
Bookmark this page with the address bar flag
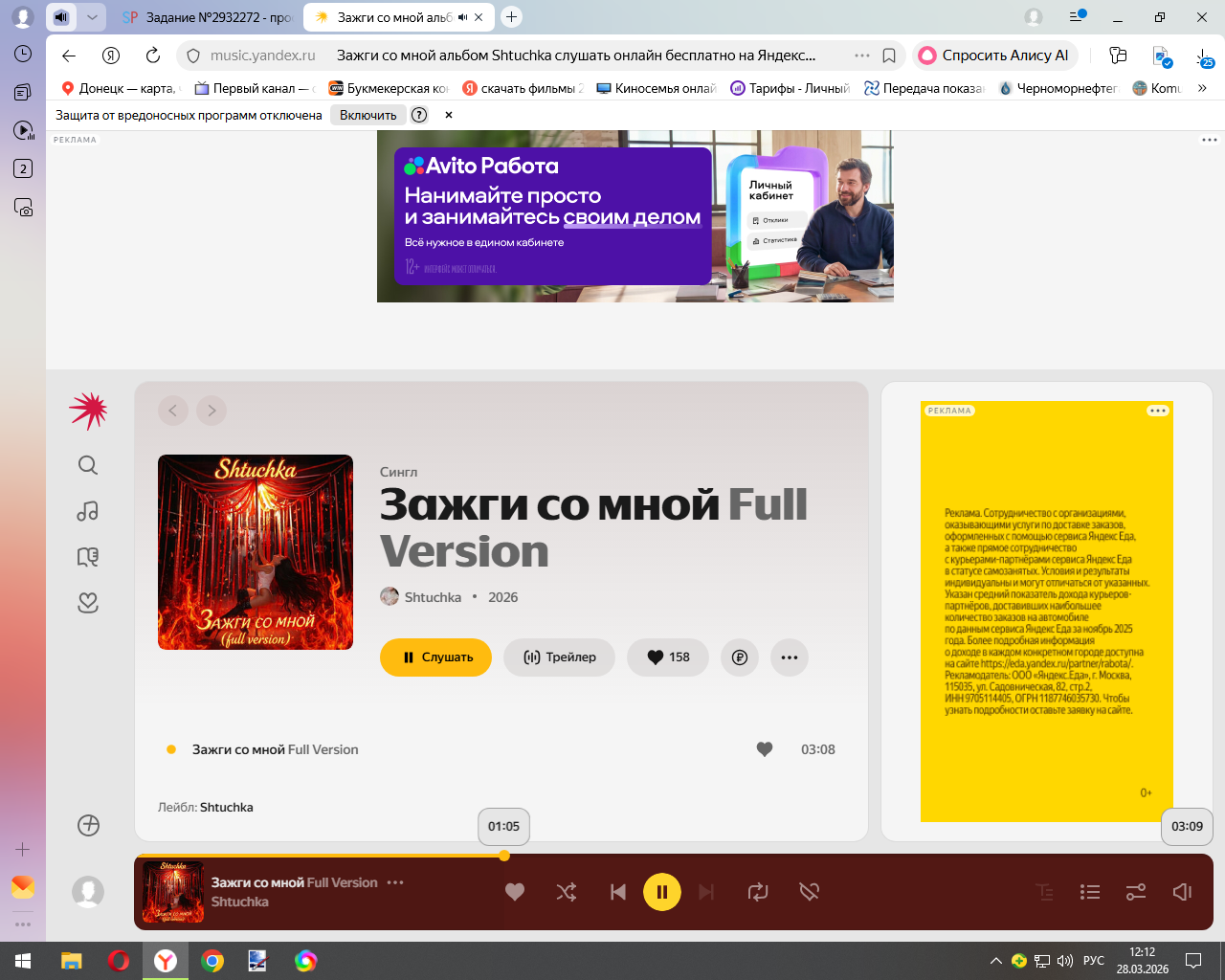[x=889, y=56]
